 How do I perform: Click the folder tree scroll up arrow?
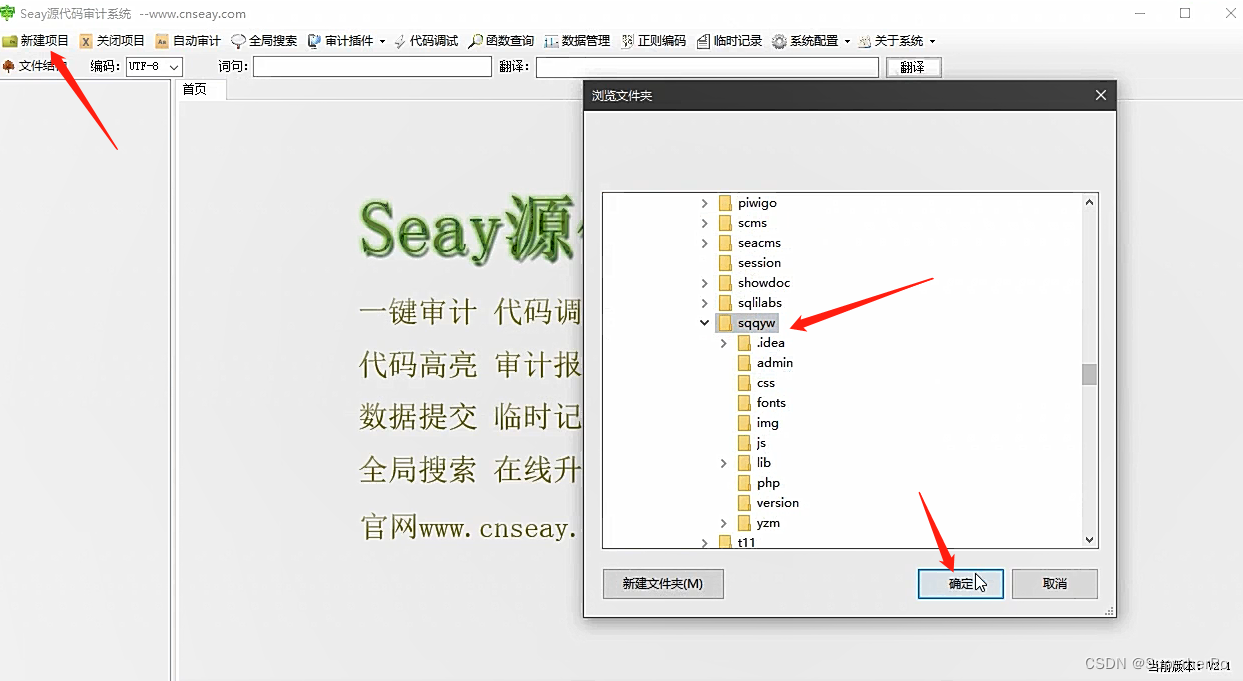(x=1090, y=202)
